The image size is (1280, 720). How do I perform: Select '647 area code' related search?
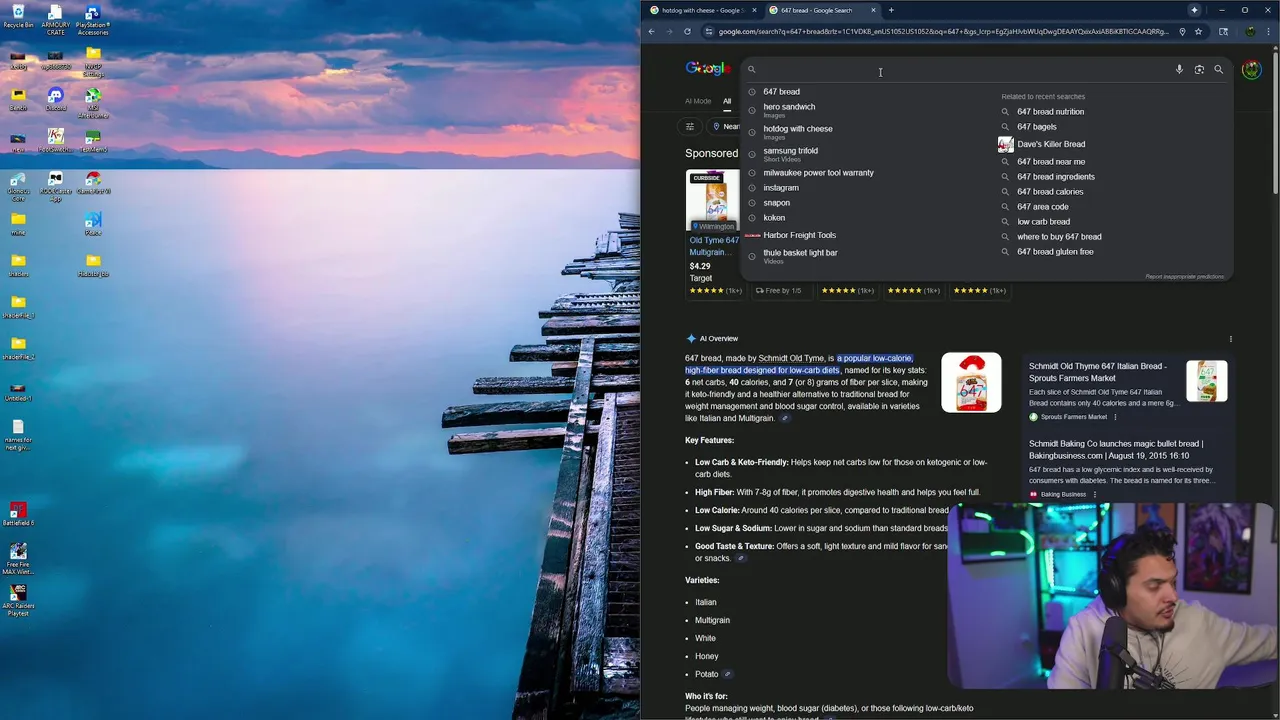point(1042,207)
